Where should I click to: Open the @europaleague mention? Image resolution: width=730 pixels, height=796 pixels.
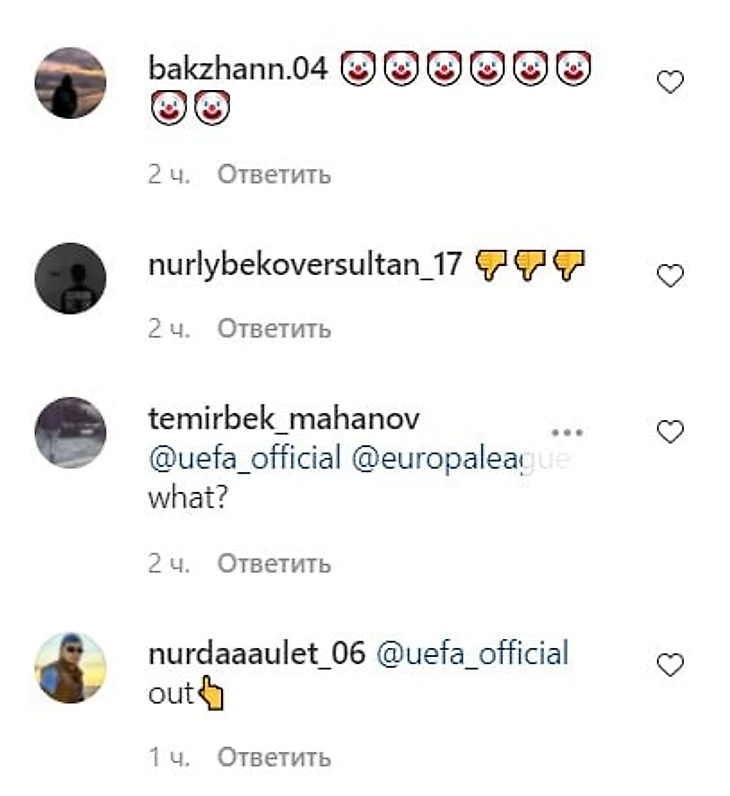tap(460, 459)
